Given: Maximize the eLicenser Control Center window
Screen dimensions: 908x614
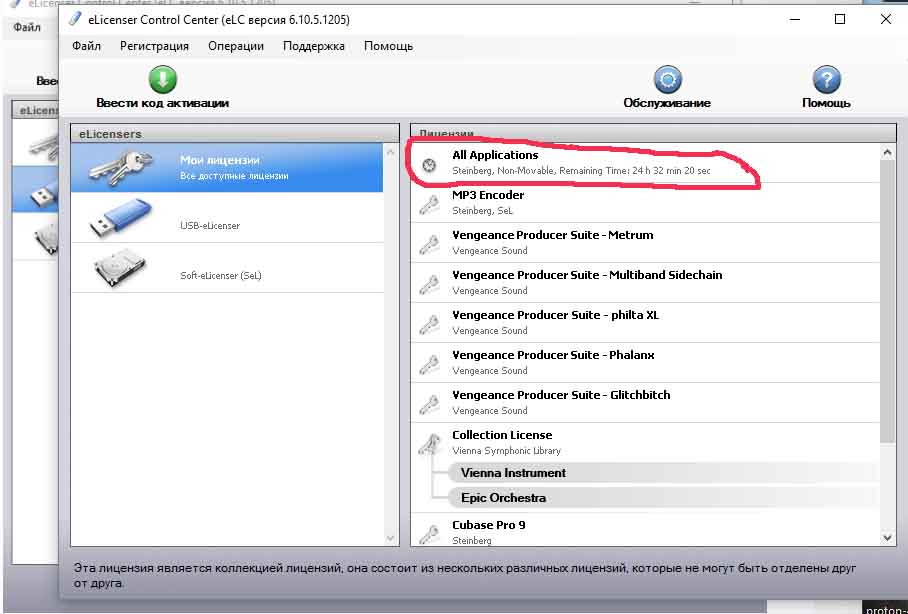Looking at the screenshot, I should (x=840, y=19).
